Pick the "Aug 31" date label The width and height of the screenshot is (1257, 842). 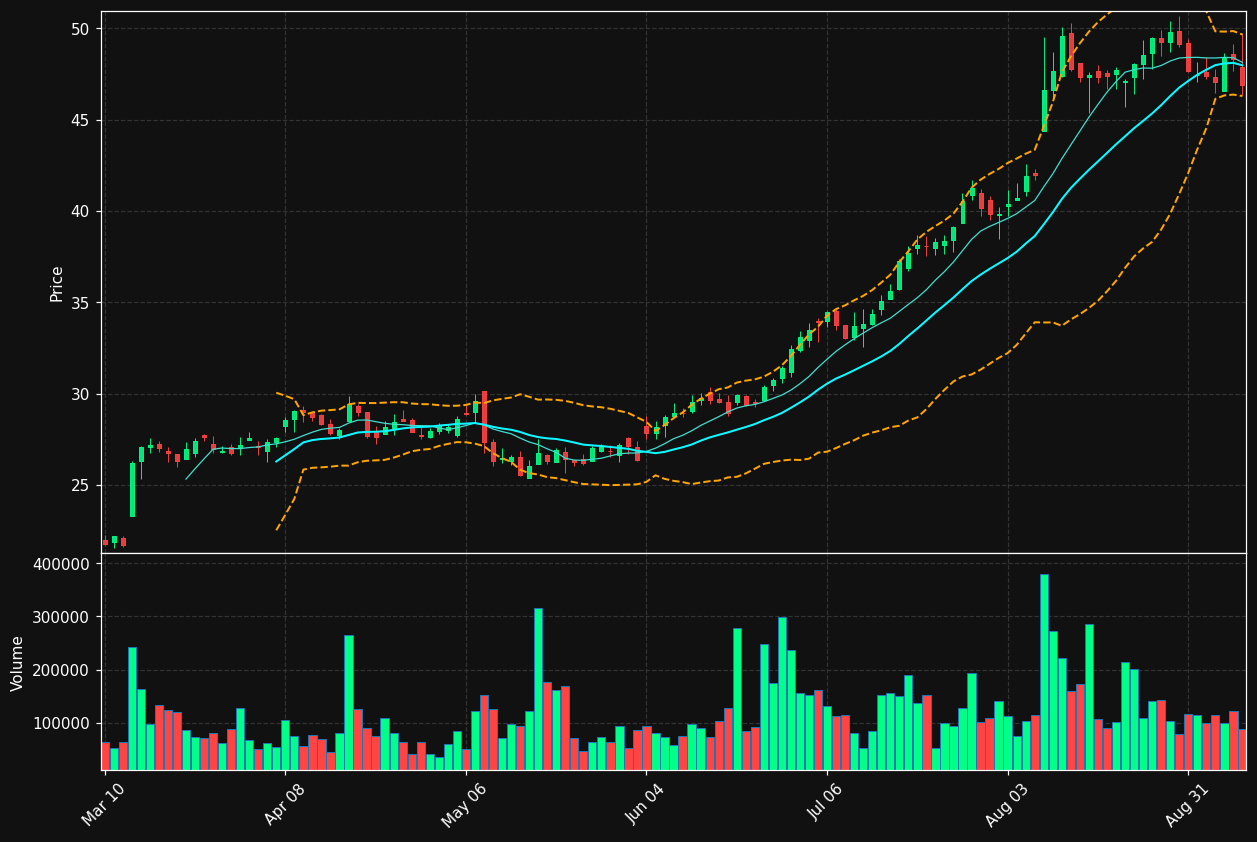coord(1188,804)
